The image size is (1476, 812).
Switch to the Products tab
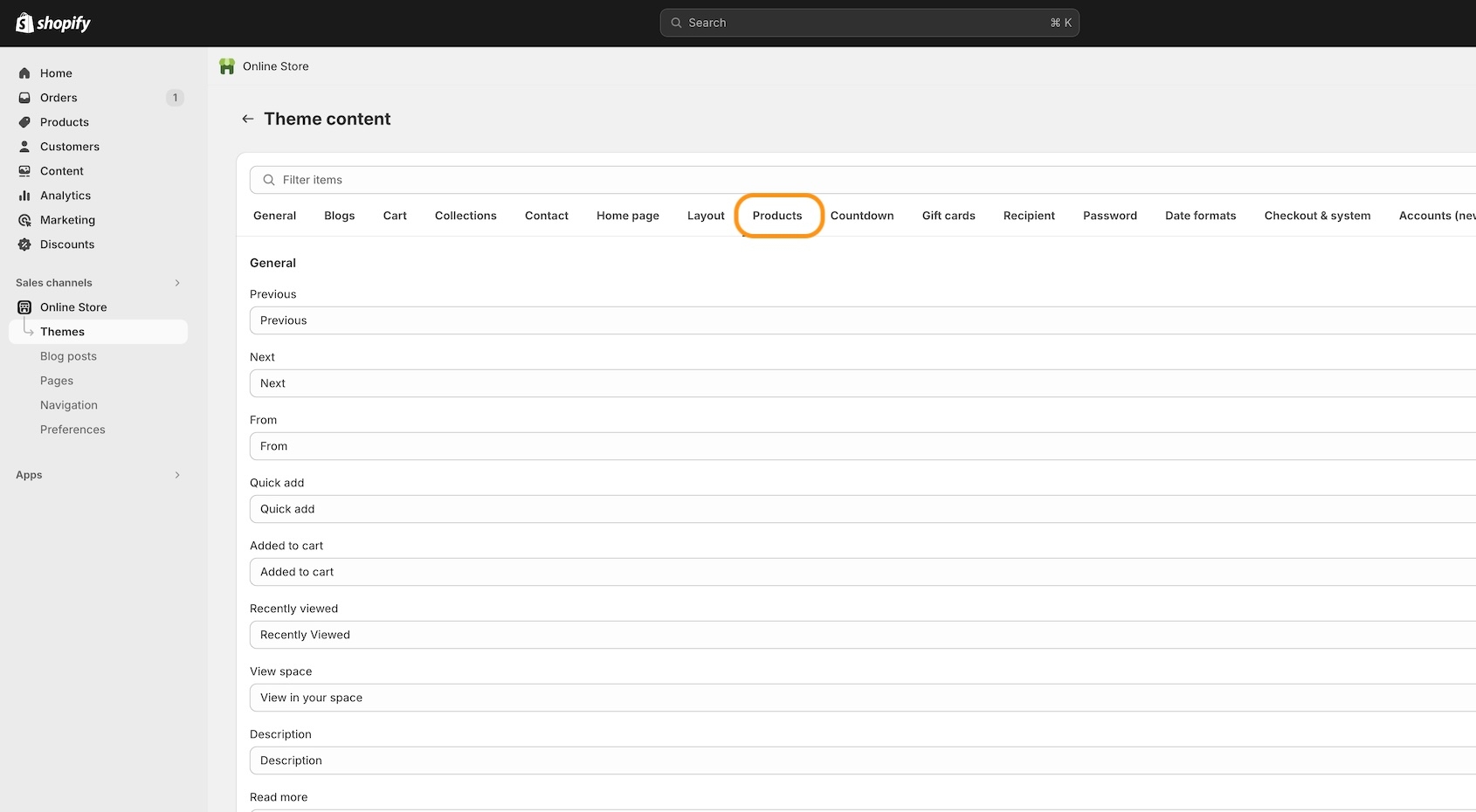click(776, 216)
